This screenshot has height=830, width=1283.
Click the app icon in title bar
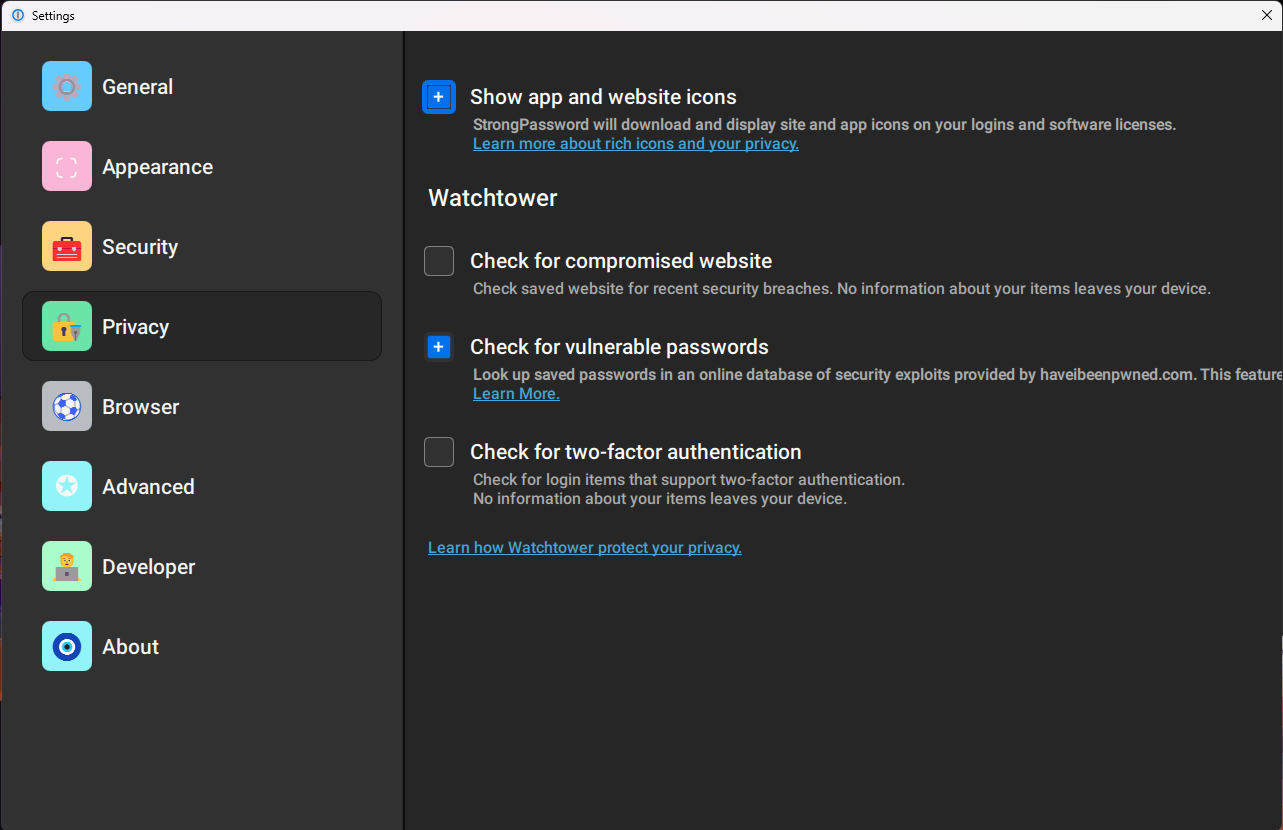tap(17, 15)
